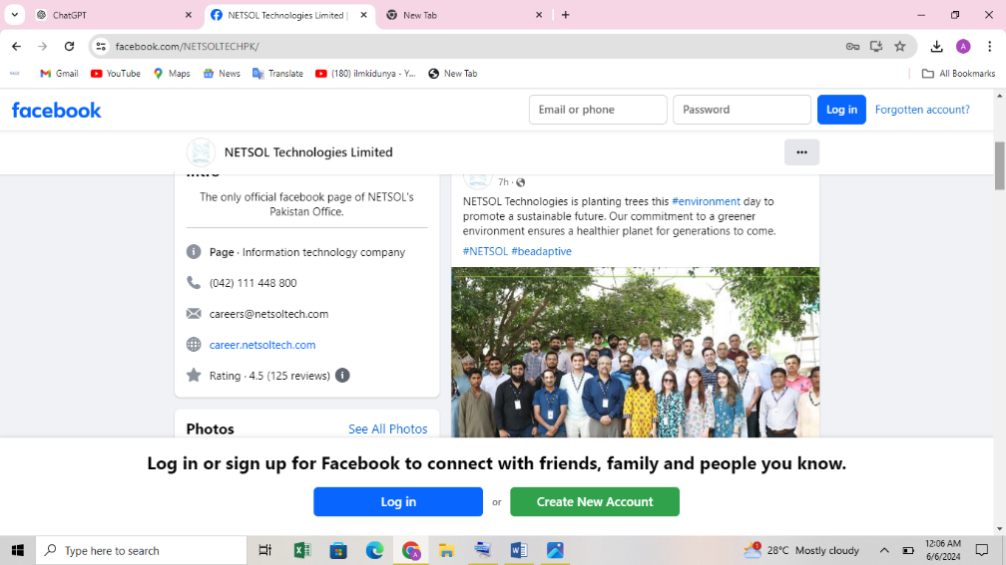Viewport: 1006px width, 565px height.
Task: Open a new browser tab
Action: tap(565, 15)
